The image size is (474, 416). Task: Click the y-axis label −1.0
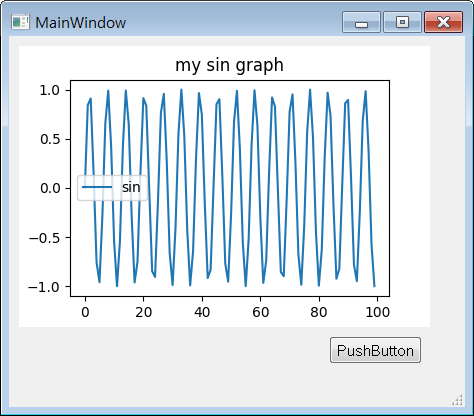coord(45,287)
